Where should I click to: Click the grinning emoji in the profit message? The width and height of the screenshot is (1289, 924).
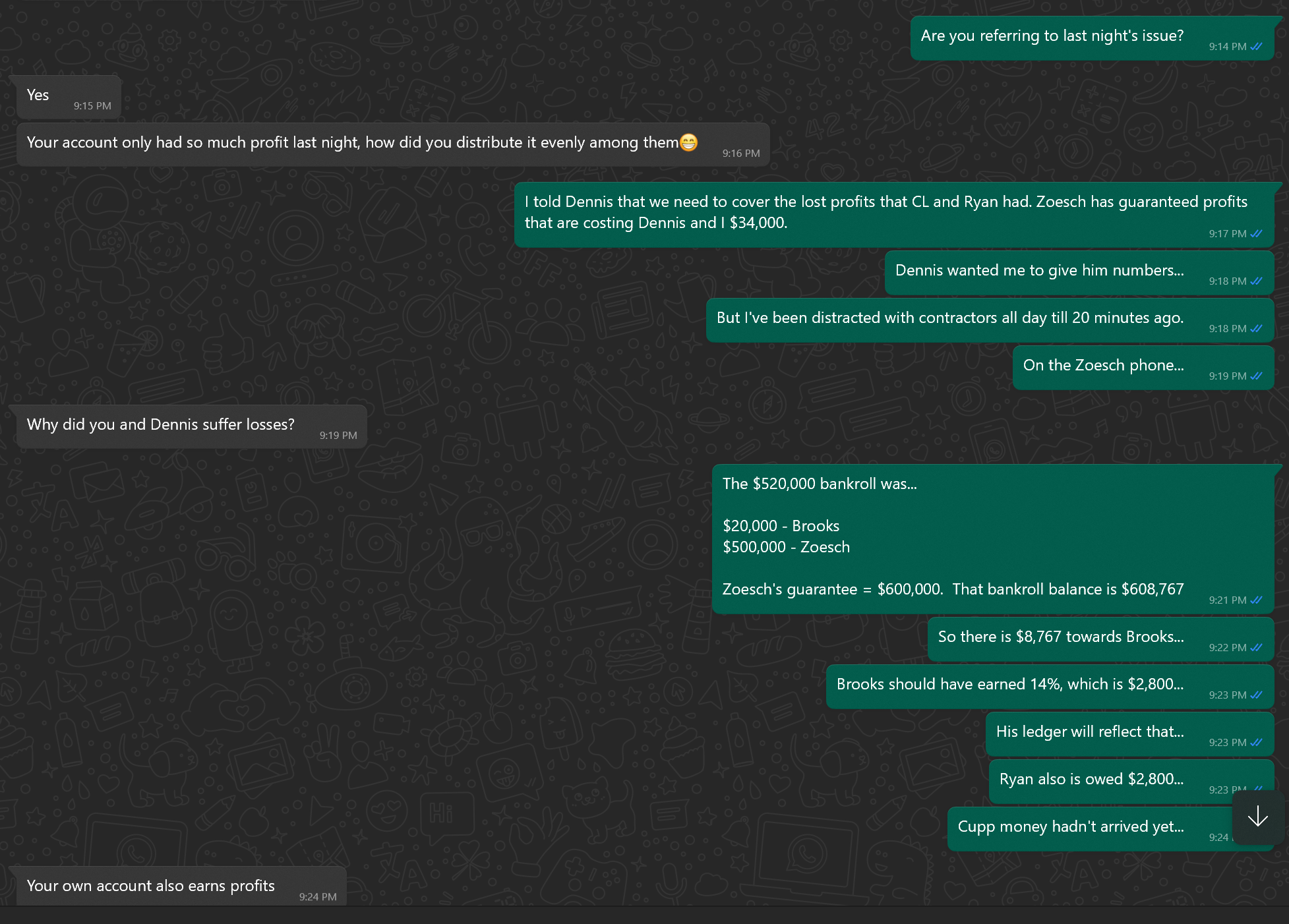(x=688, y=142)
